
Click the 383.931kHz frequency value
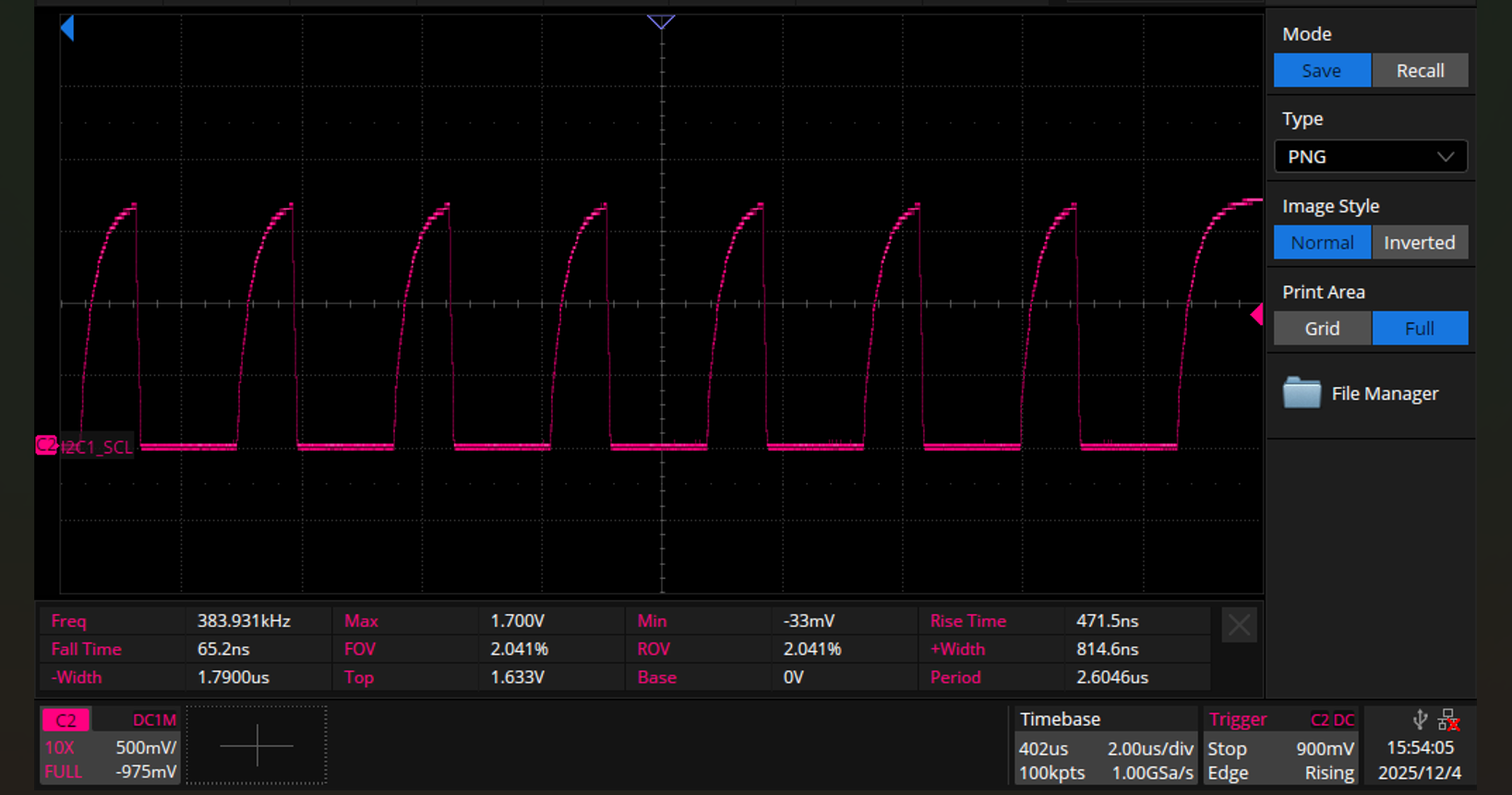point(244,621)
